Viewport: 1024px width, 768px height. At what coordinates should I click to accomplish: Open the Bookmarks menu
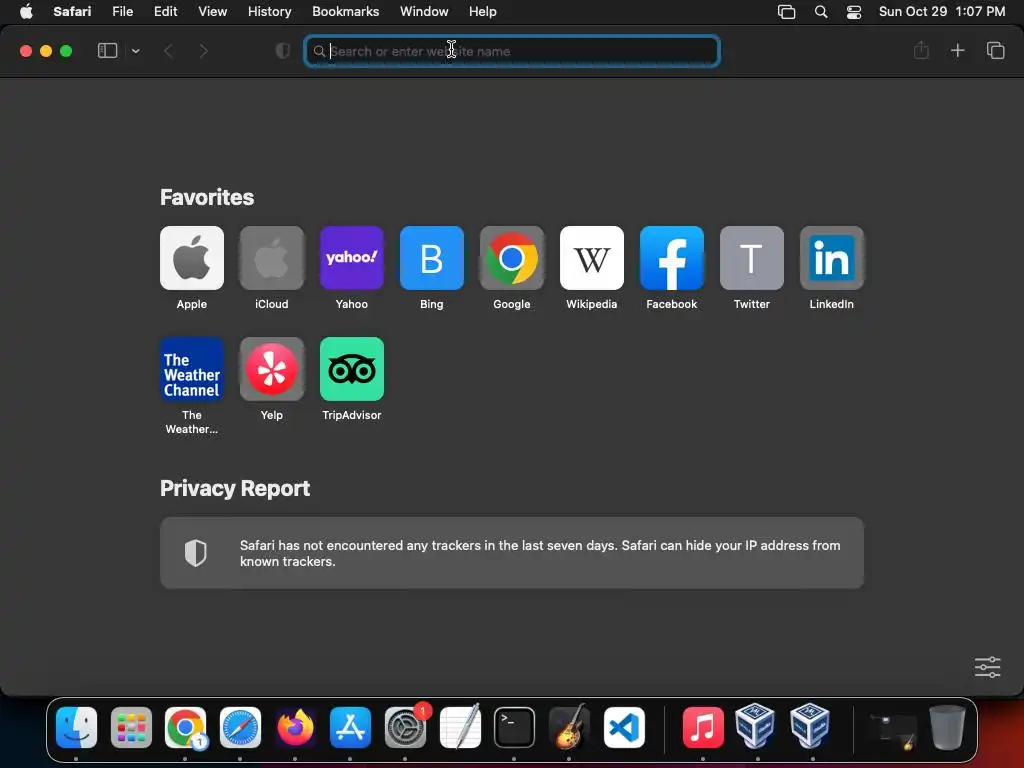345,11
